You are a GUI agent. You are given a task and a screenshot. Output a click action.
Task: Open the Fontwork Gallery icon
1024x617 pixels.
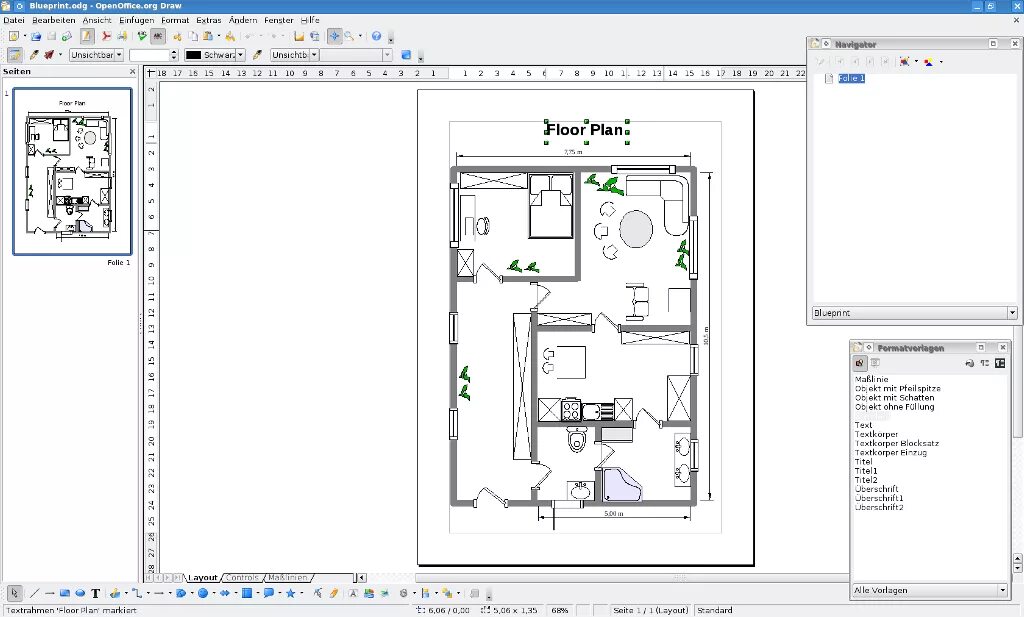click(x=353, y=593)
